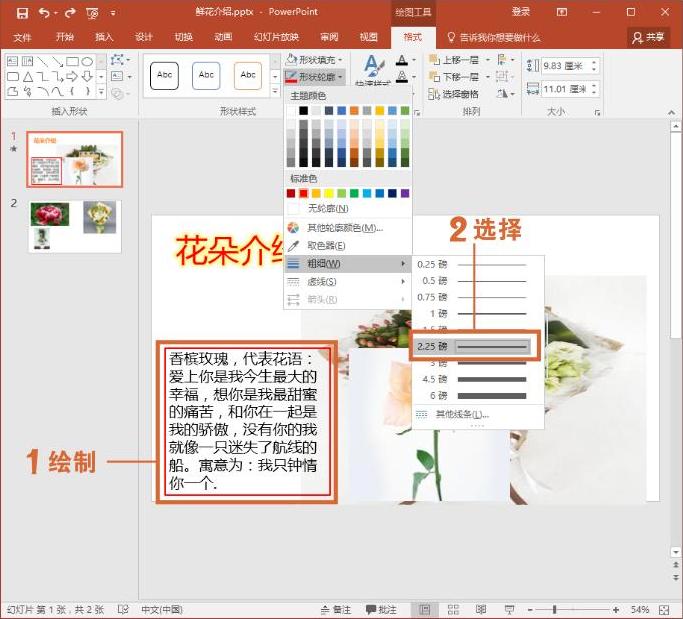Toggle the 批注 comments pane
The height and width of the screenshot is (619, 683).
pyautogui.click(x=381, y=609)
